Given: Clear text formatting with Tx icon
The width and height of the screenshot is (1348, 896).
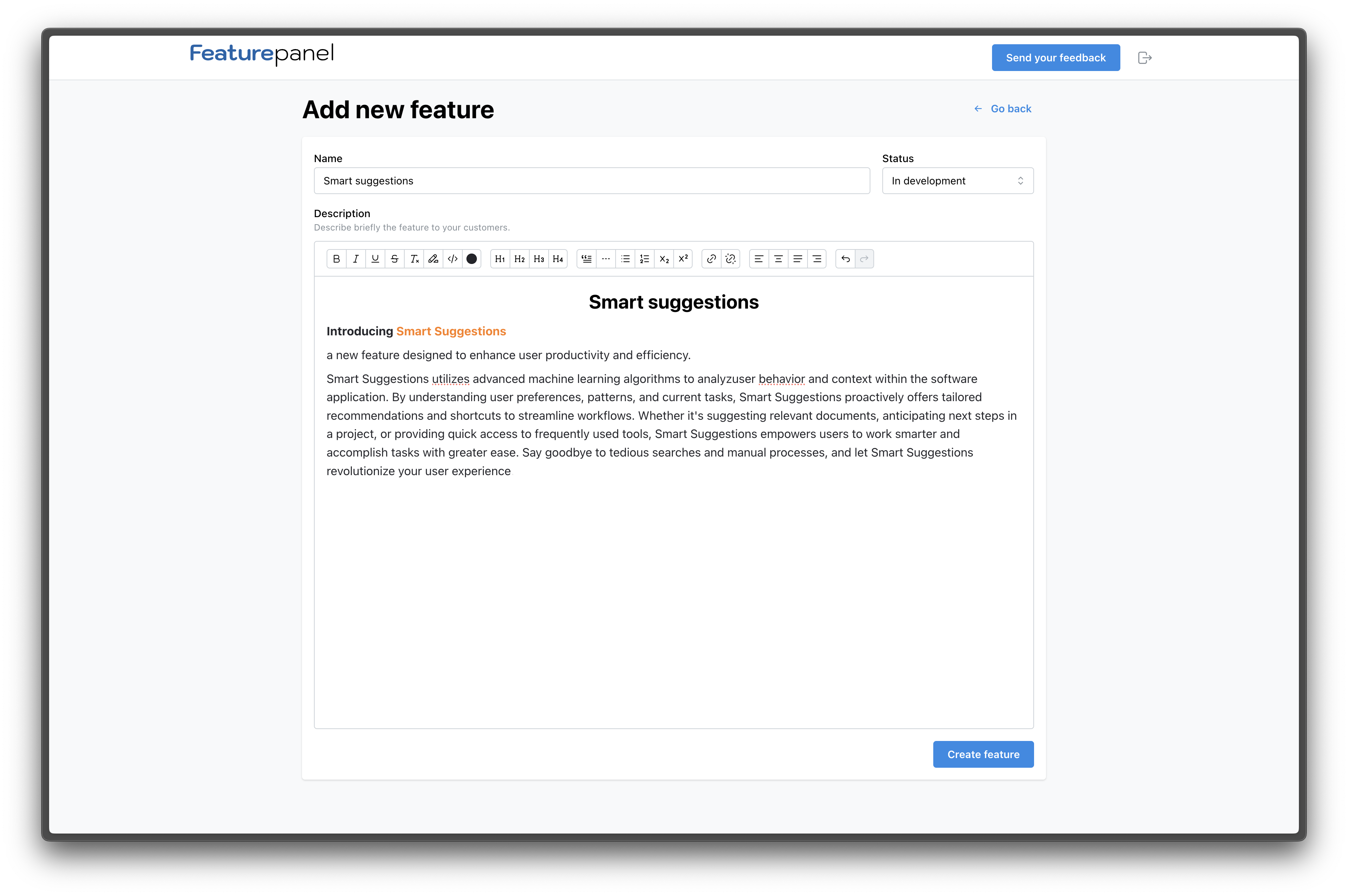Looking at the screenshot, I should (x=414, y=259).
